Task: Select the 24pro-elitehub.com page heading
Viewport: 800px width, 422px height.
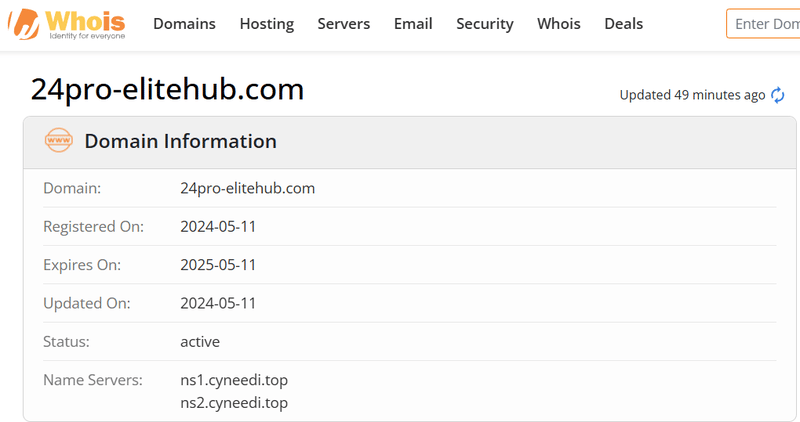Action: pyautogui.click(x=167, y=90)
